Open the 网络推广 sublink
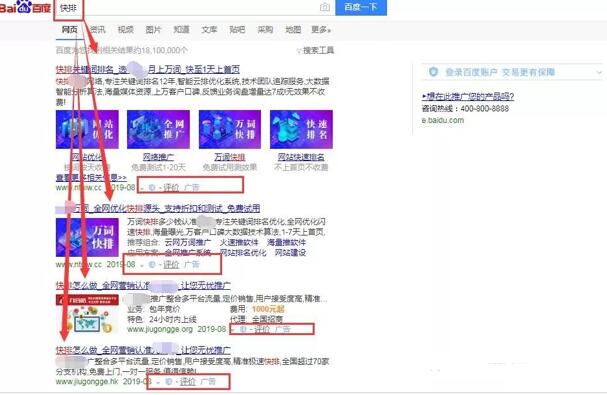This screenshot has height=395, width=607. pyautogui.click(x=158, y=157)
